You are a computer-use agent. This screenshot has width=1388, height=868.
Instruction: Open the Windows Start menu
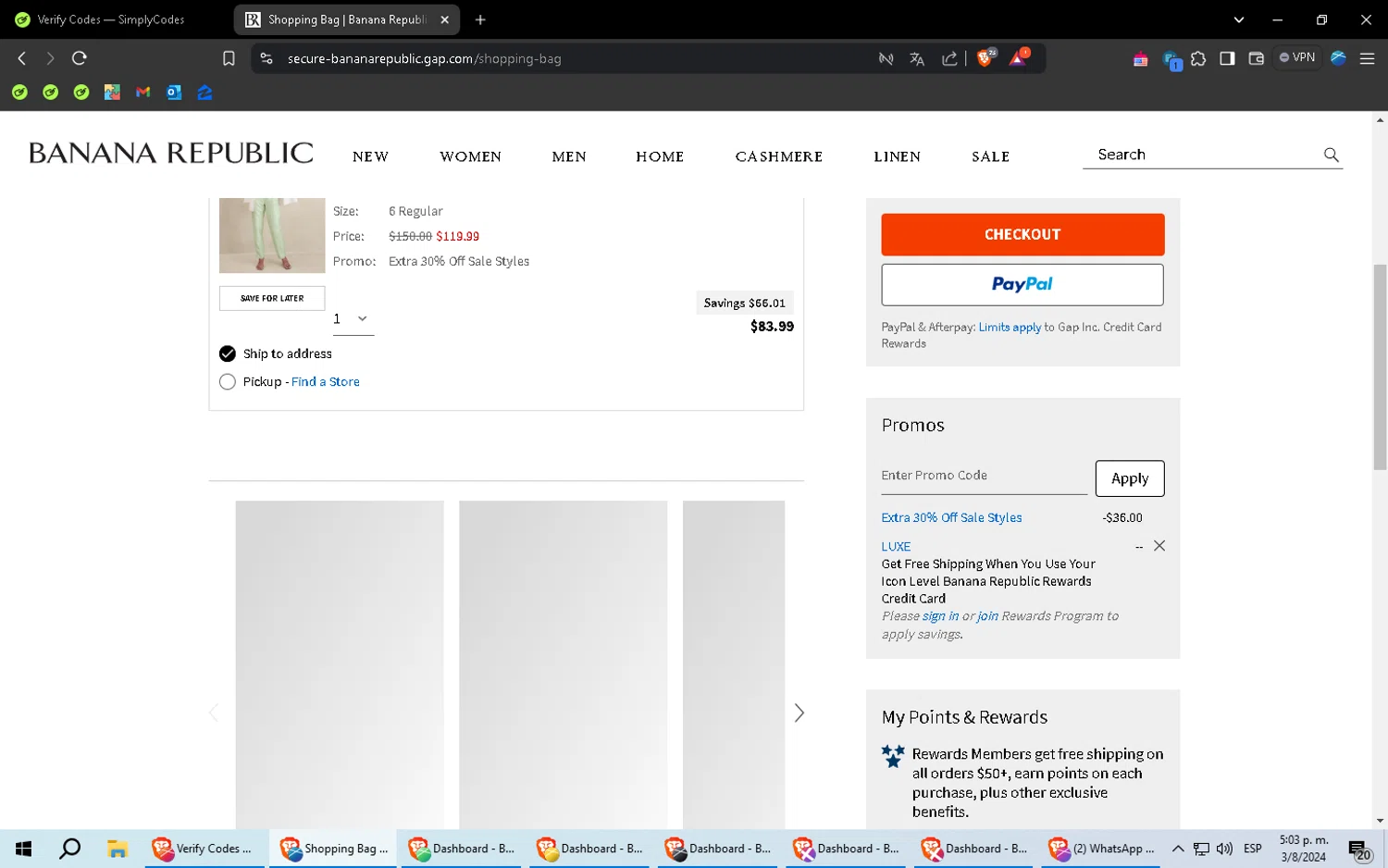(x=24, y=849)
